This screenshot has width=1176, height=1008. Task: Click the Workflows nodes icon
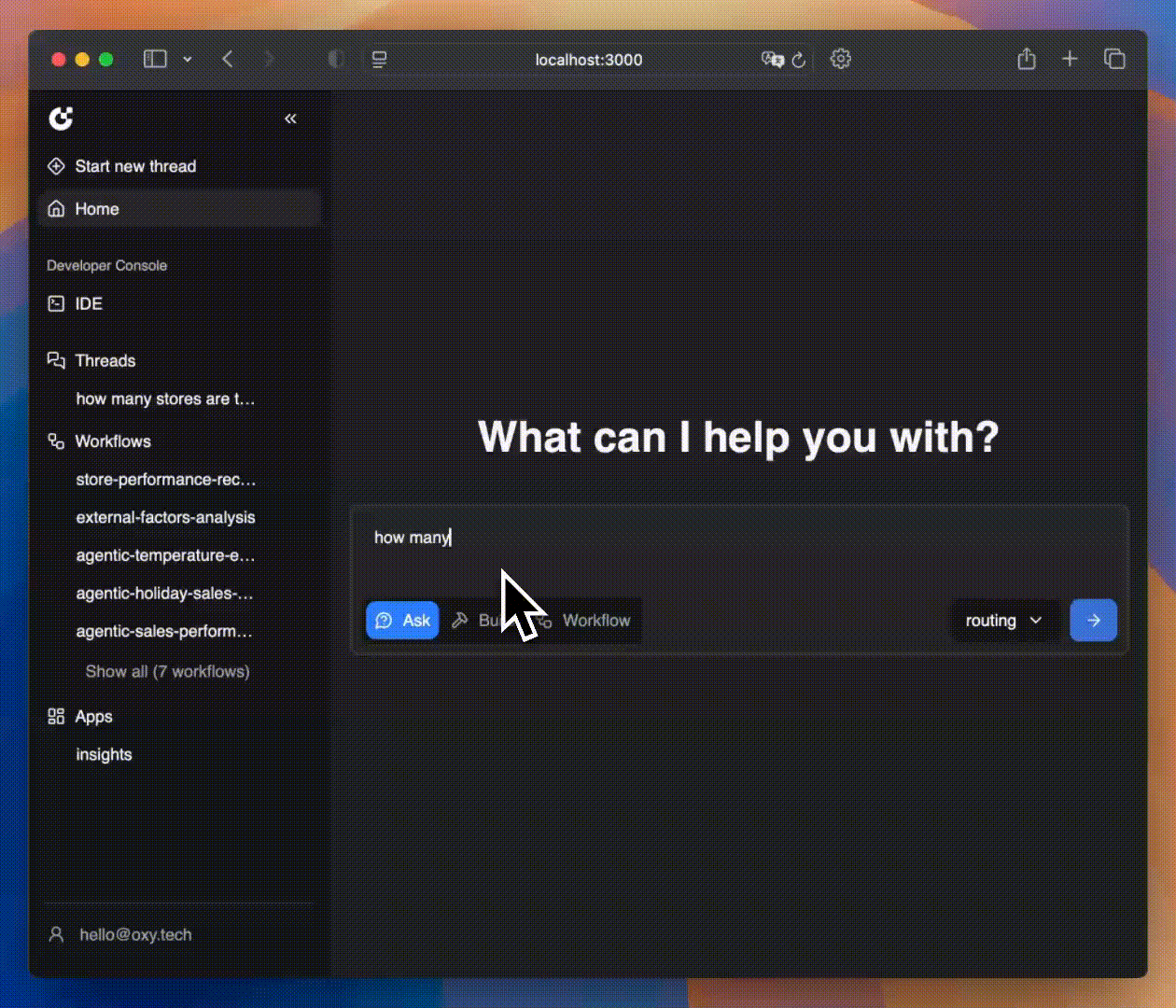[x=56, y=441]
